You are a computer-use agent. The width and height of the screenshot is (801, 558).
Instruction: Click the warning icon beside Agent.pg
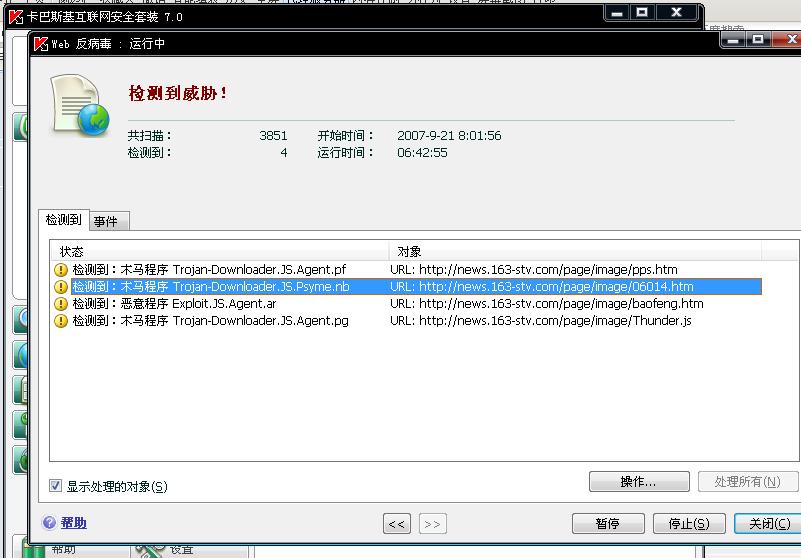pyautogui.click(x=61, y=321)
